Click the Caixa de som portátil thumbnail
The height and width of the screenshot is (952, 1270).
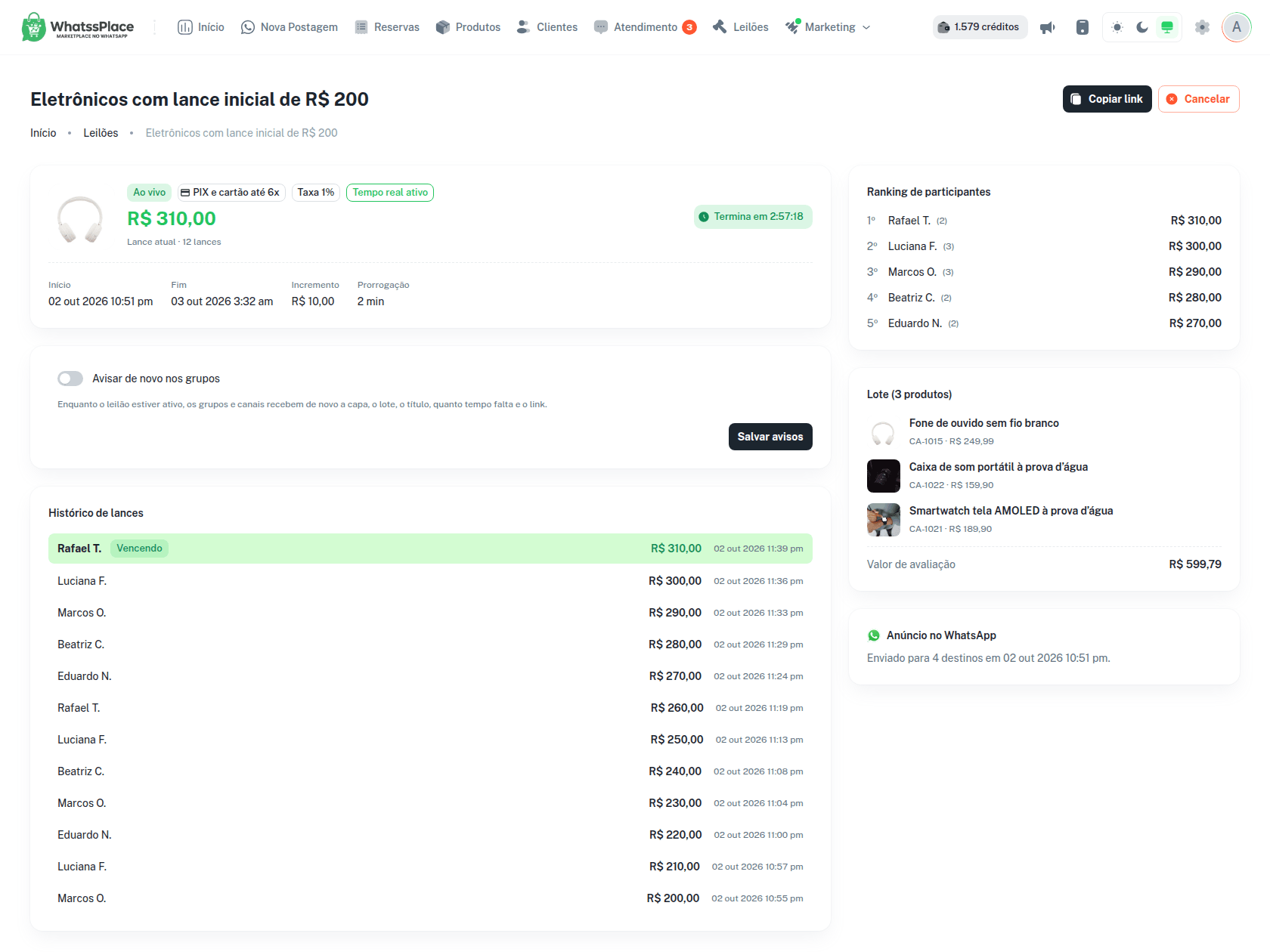(883, 476)
